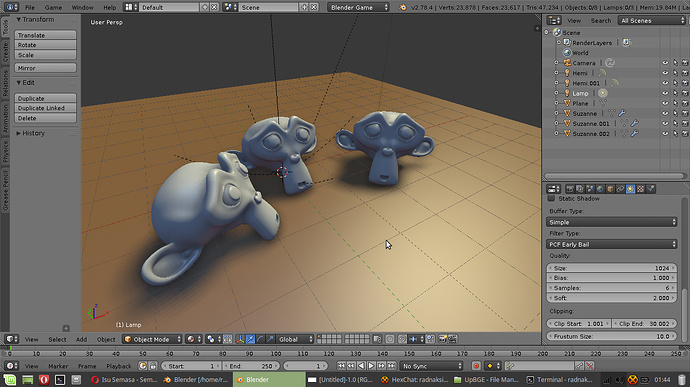Select the translate manipulator arrow icon
This screenshot has height=387, width=690.
[250, 339]
